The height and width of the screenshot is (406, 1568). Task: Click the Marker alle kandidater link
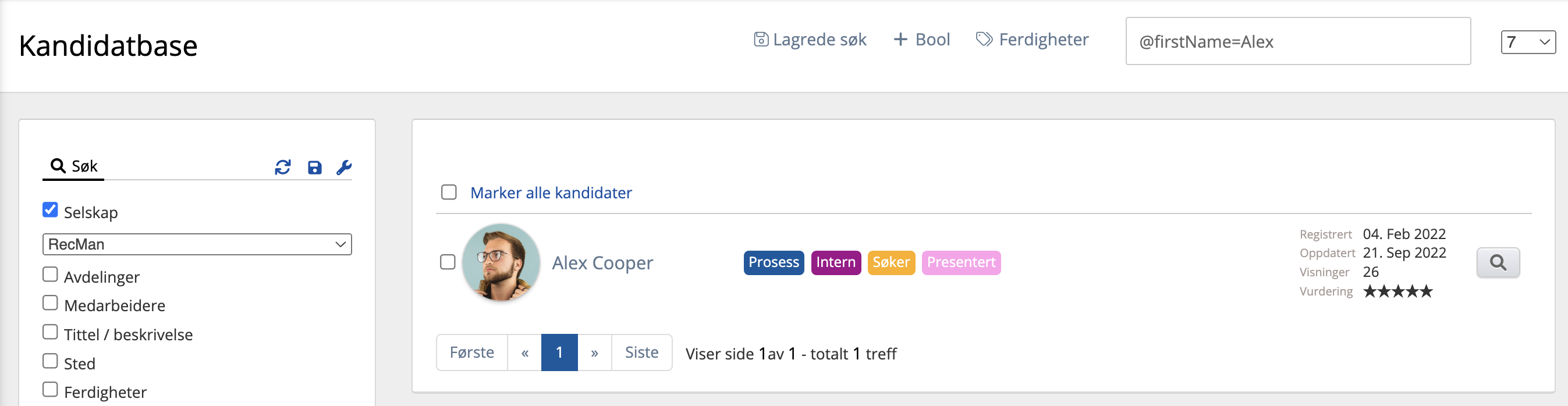pyautogui.click(x=551, y=193)
